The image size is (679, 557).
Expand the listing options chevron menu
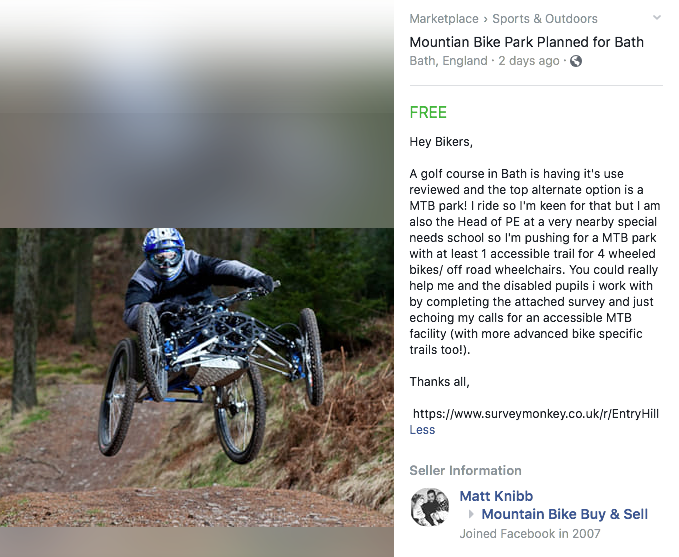(x=657, y=18)
